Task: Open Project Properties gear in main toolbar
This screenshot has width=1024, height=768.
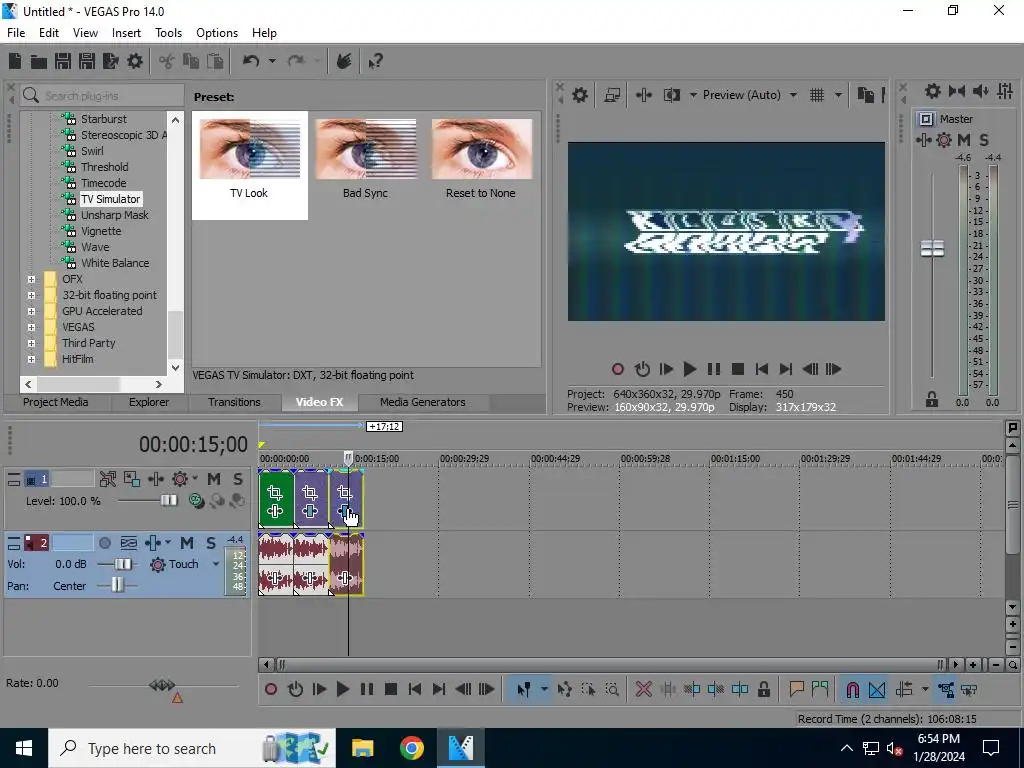Action: click(x=135, y=61)
